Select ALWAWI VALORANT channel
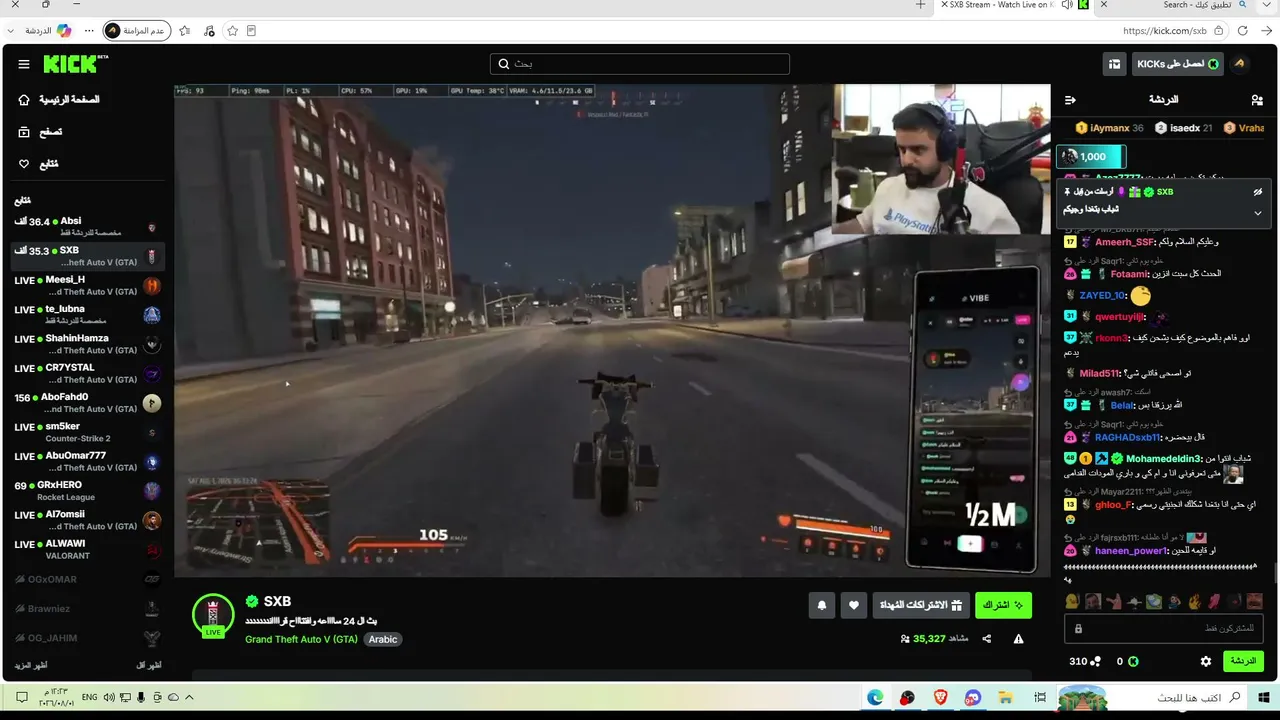 tap(88, 550)
